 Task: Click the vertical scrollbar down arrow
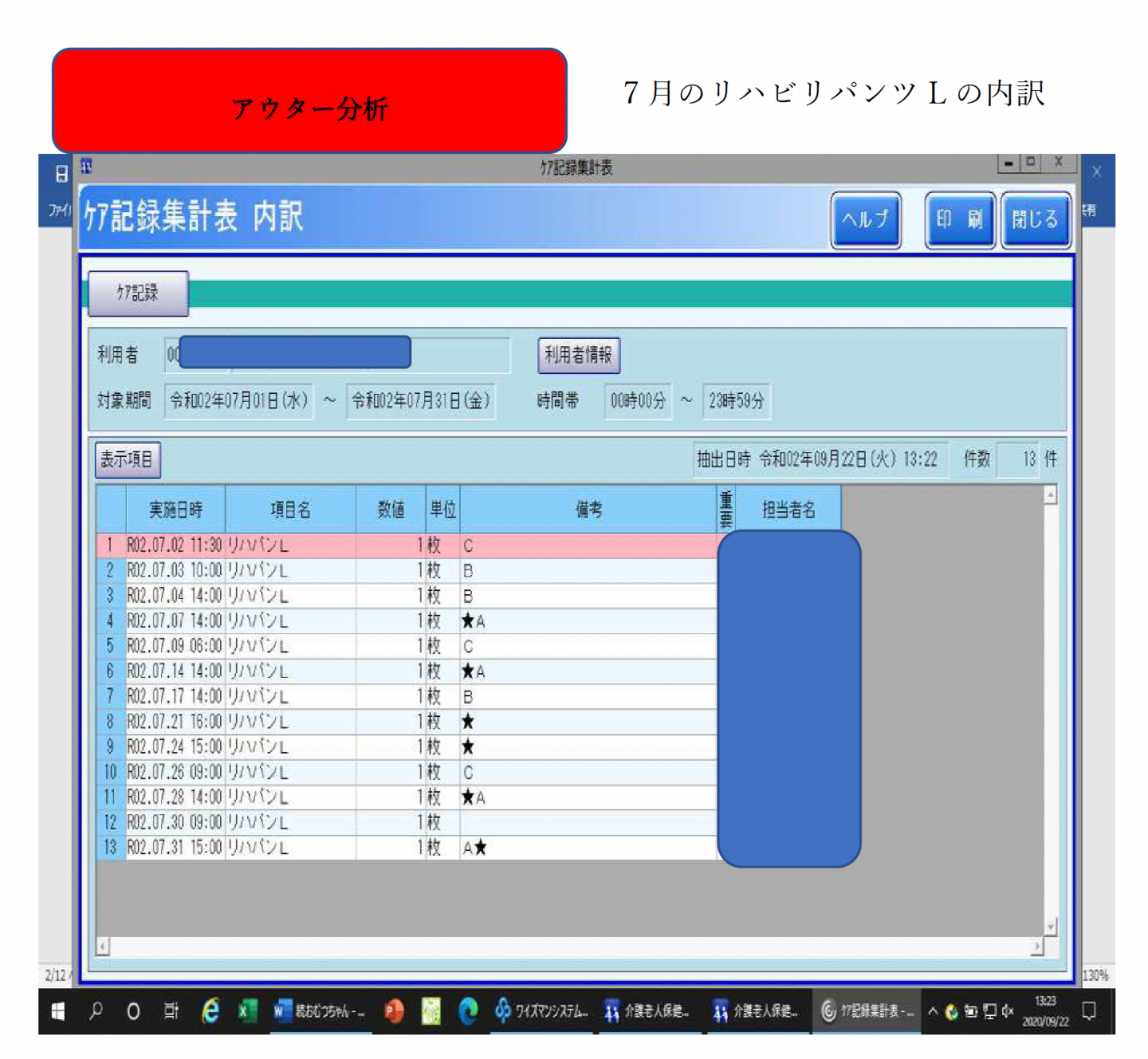(1051, 927)
